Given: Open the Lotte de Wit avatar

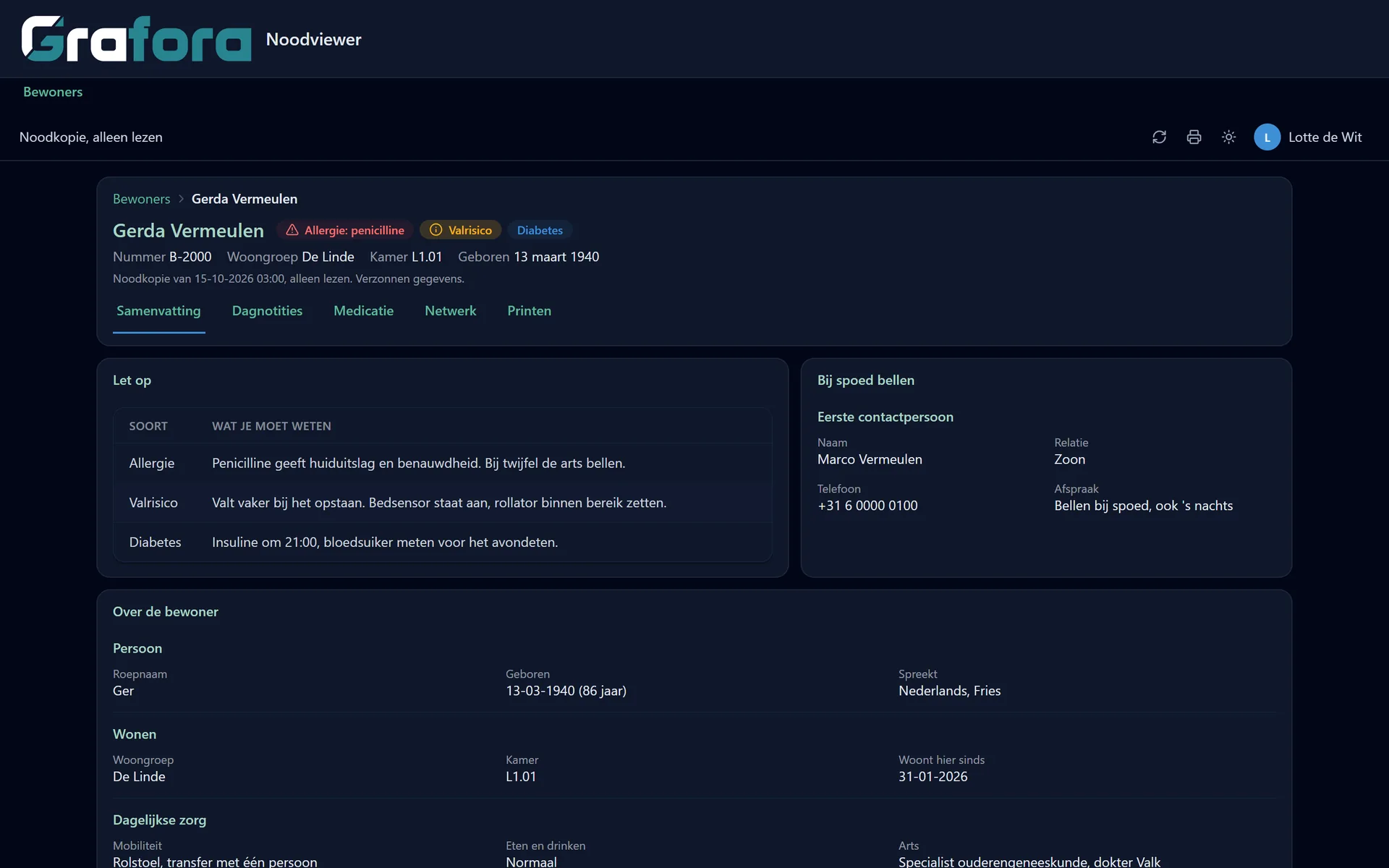Looking at the screenshot, I should coord(1267,137).
